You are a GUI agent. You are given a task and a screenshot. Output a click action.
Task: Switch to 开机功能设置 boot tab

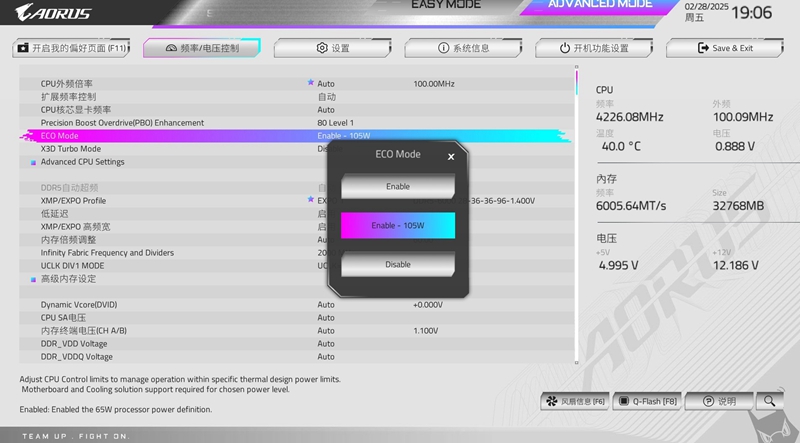click(594, 48)
